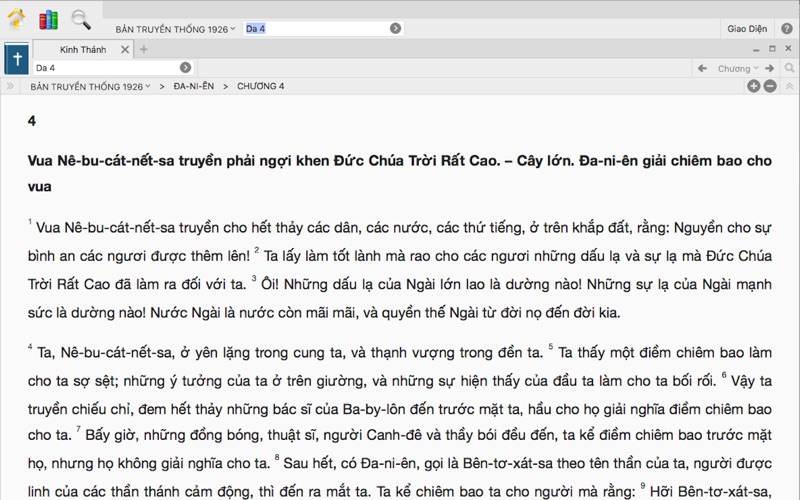
Task: Open the Library books icon
Action: (48, 20)
